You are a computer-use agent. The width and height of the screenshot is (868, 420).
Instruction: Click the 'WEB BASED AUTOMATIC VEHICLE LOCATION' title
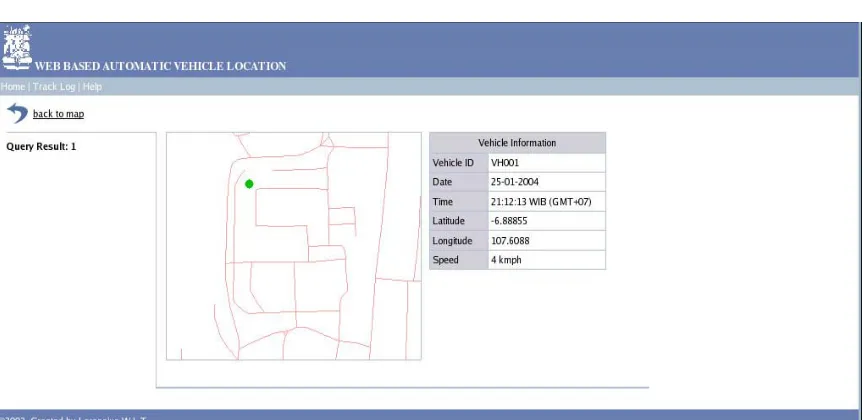point(161,66)
